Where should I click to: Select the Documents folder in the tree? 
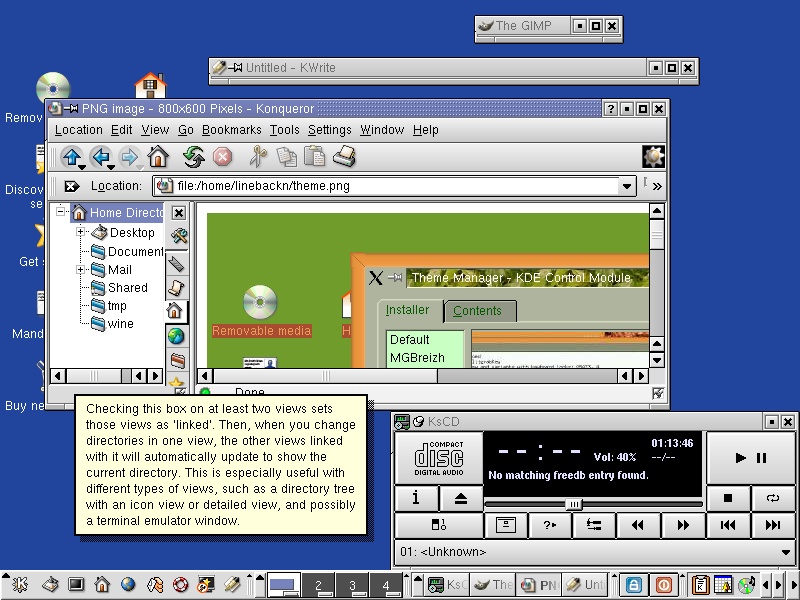coord(128,252)
